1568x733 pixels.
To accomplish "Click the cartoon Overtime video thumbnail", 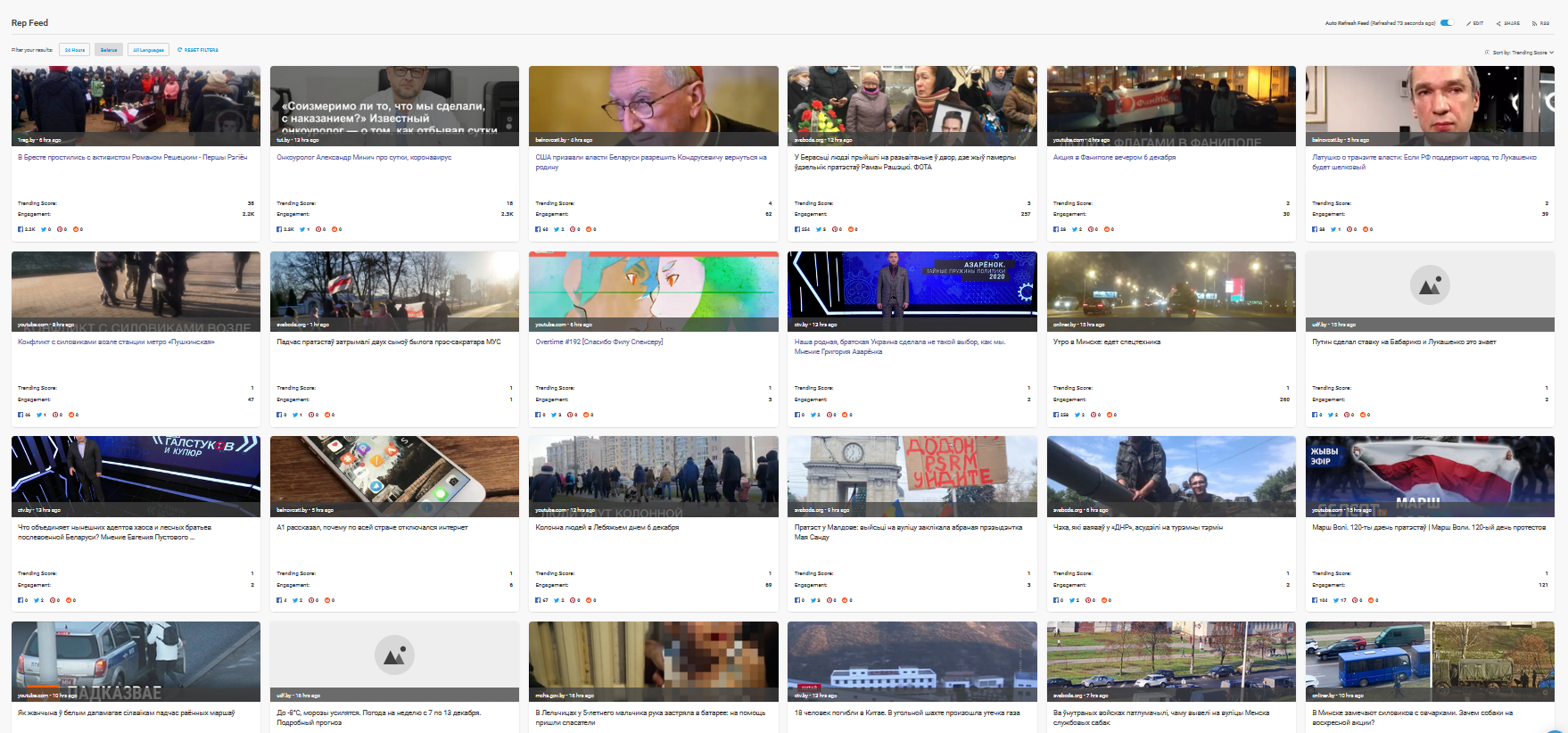I will coord(653,285).
